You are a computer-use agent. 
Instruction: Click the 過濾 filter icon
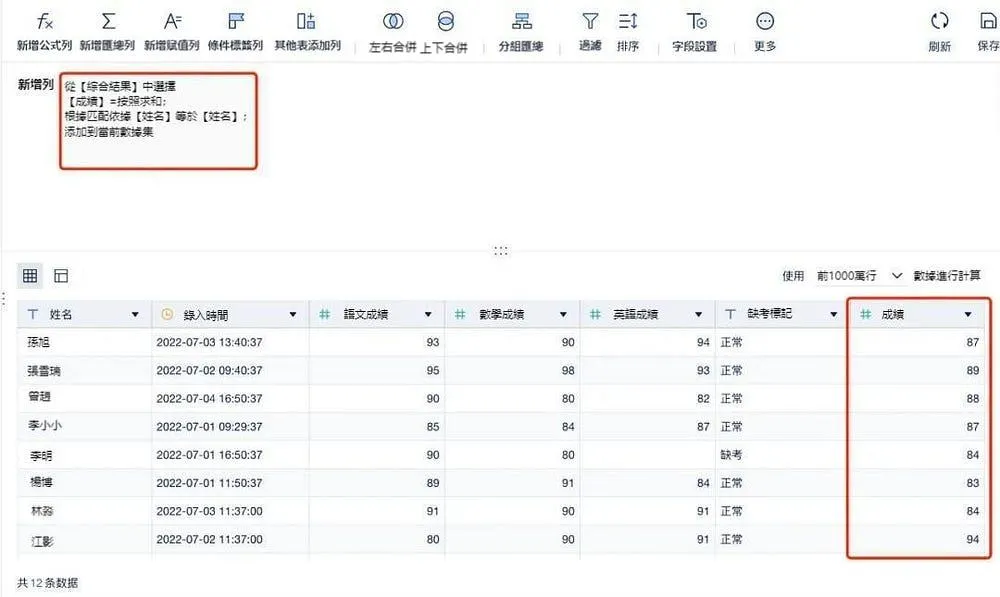tap(590, 22)
